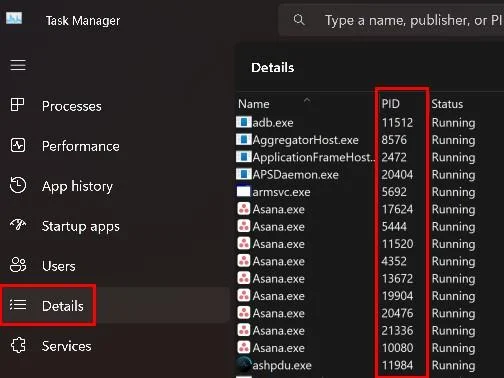This screenshot has width=504, height=378.
Task: Select the armsvc.exe process name
Action: tap(281, 192)
